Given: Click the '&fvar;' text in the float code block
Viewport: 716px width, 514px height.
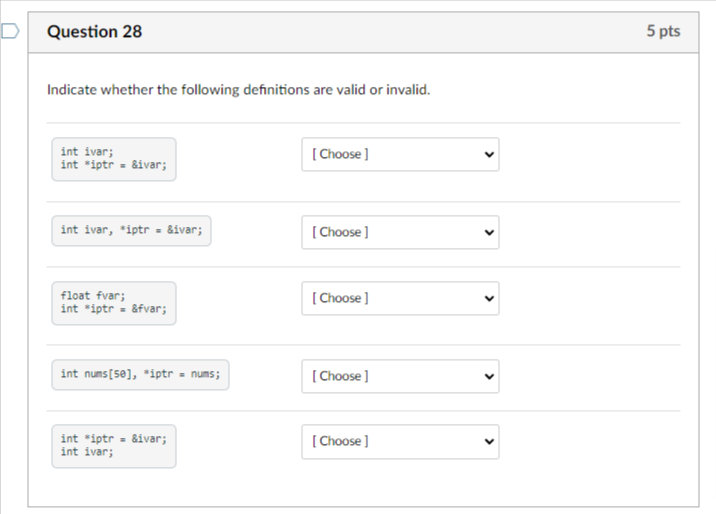Looking at the screenshot, I should pyautogui.click(x=149, y=309).
